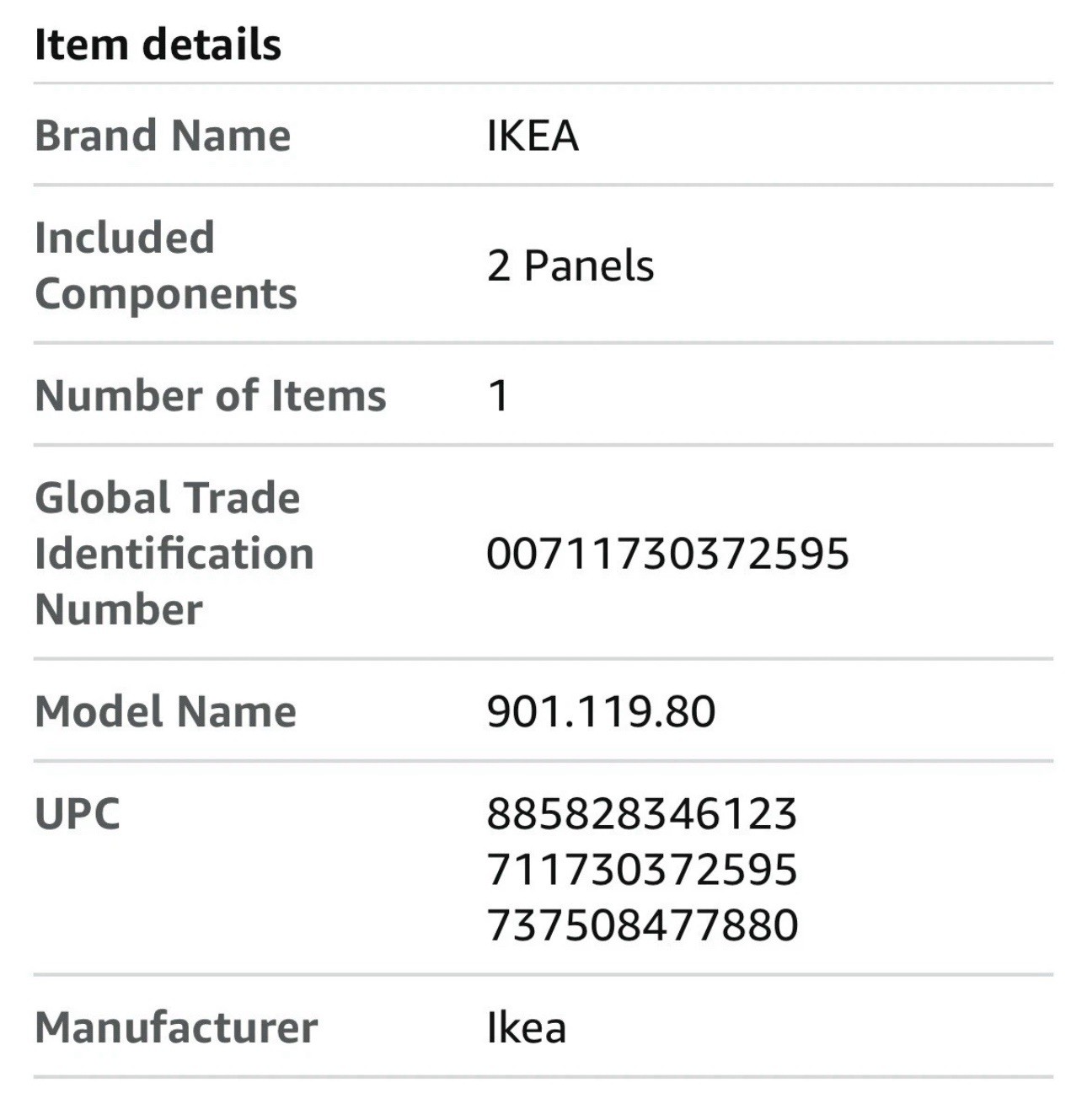Select the Number of Items label
This screenshot has height=1120, width=1087.
(211, 395)
